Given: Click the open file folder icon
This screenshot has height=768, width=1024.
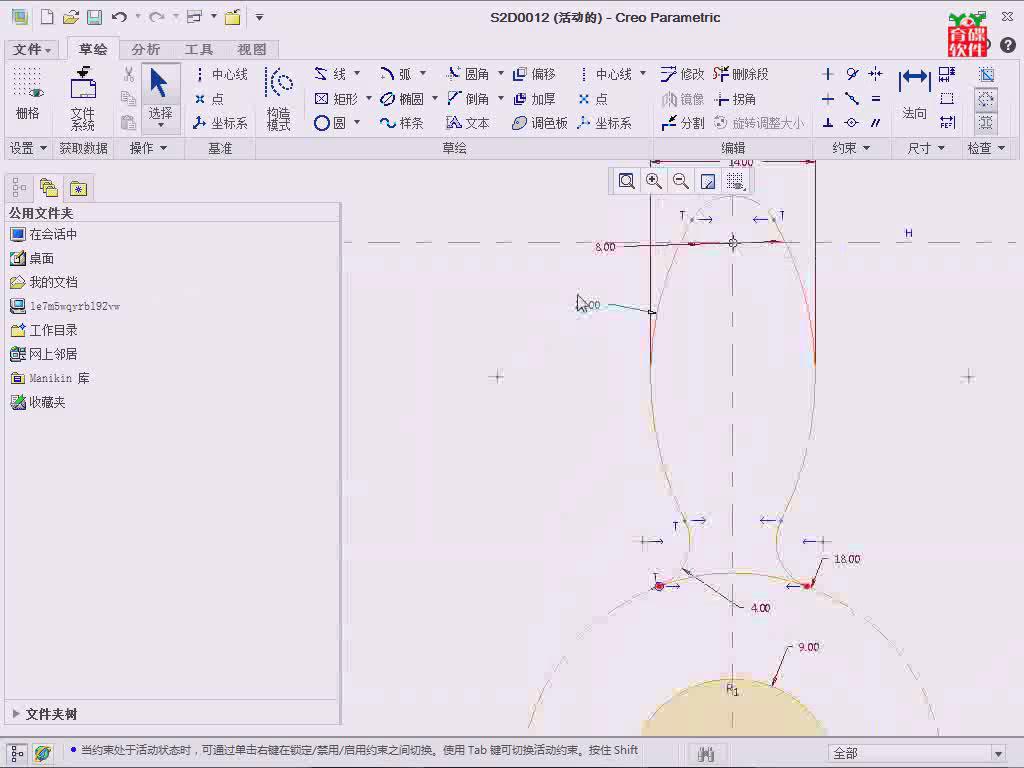Looking at the screenshot, I should point(71,17).
